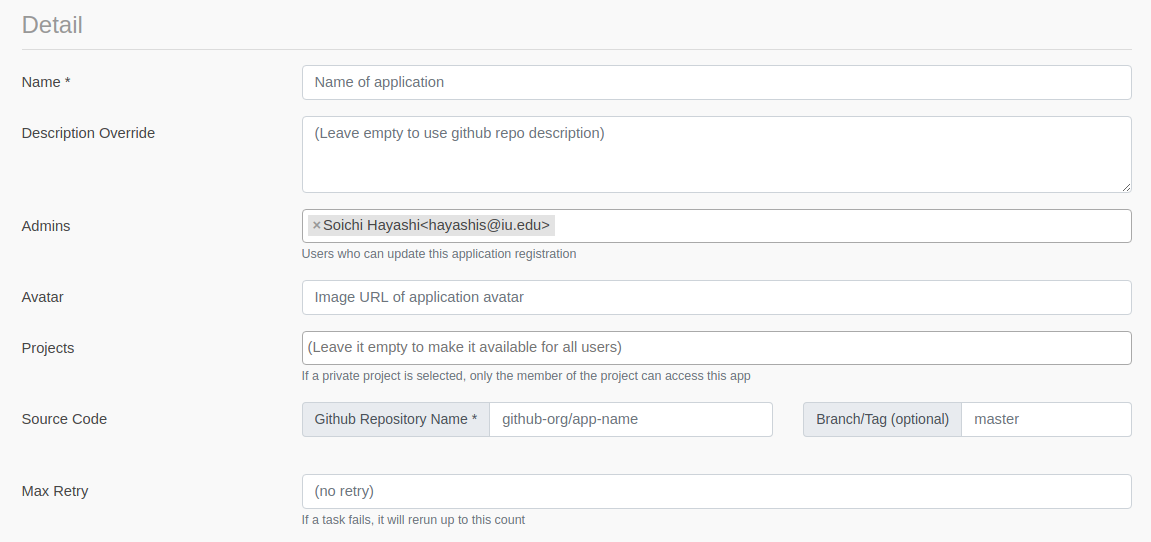
Task: Click the Avatar label
Action: pyautogui.click(x=43, y=297)
